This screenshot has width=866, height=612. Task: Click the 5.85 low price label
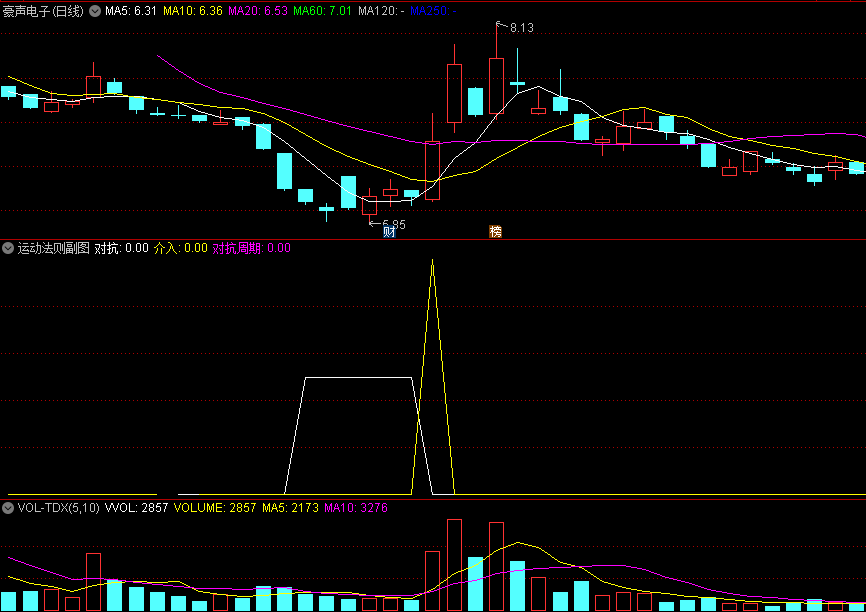[394, 224]
